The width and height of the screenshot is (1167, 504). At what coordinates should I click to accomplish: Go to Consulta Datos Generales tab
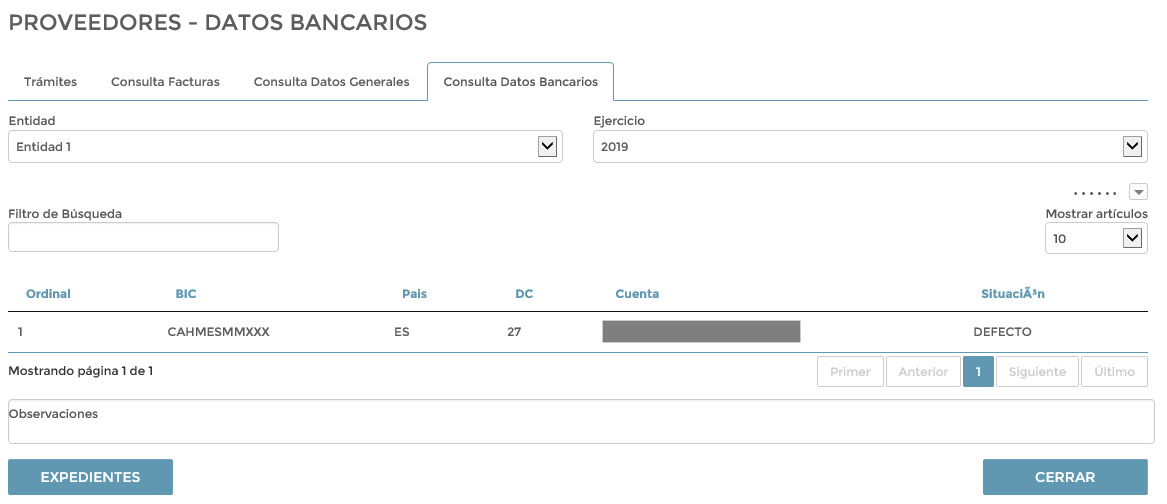click(331, 82)
